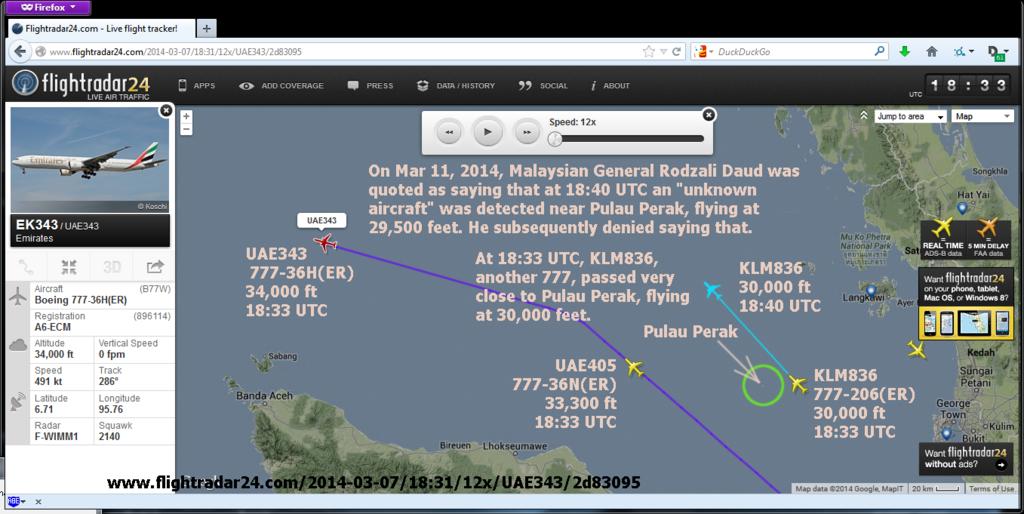Click the center-on-aircraft arrows icon
The height and width of the screenshot is (514, 1024).
69,266
